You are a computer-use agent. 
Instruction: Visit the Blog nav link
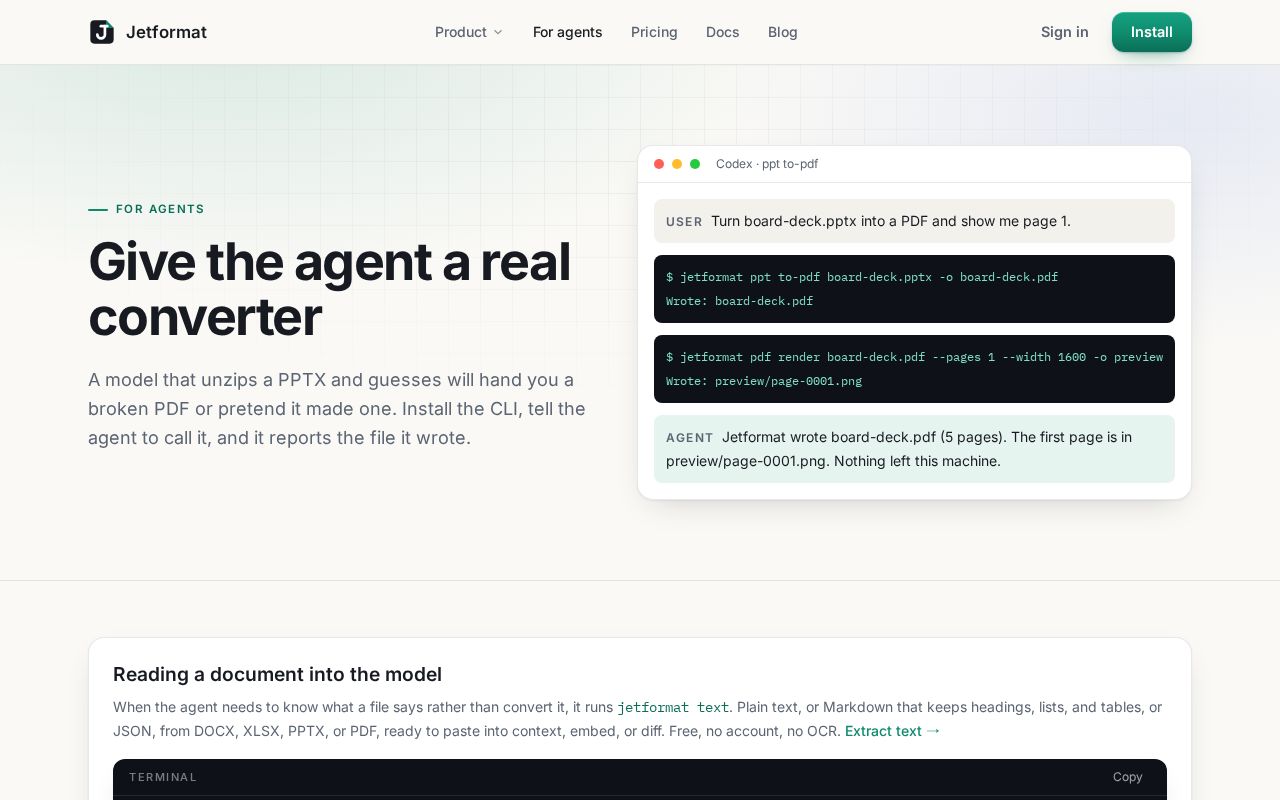[x=783, y=32]
